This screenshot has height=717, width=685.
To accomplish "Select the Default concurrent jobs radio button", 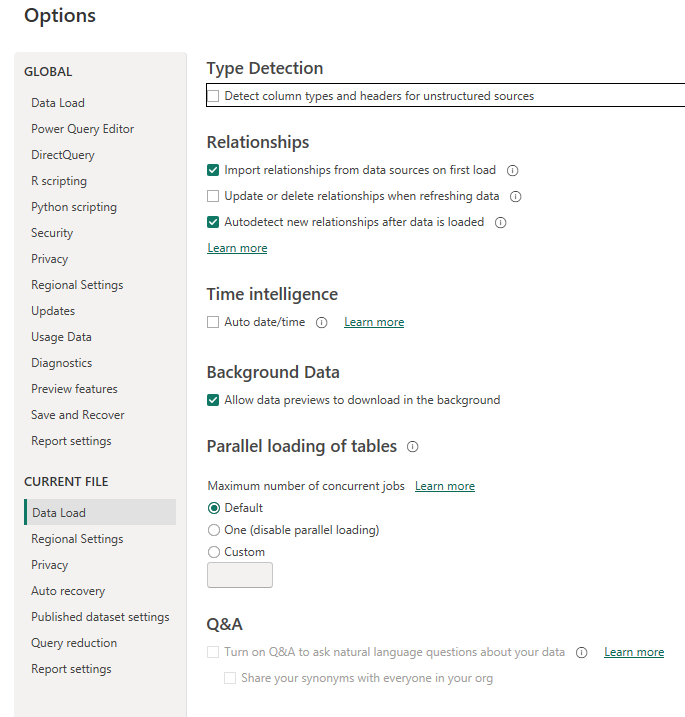I will click(x=214, y=508).
